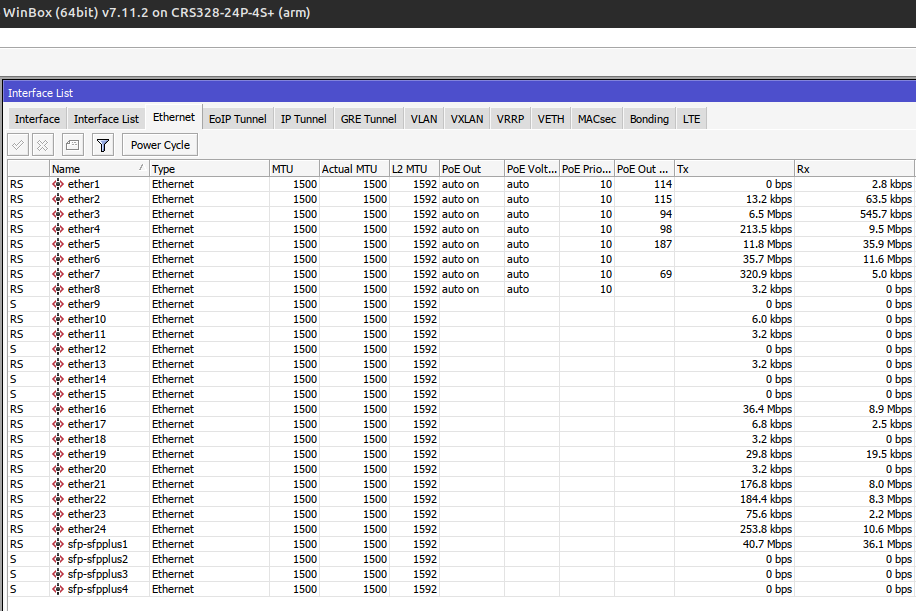
Task: Select the ether9 interface icon
Action: click(58, 304)
